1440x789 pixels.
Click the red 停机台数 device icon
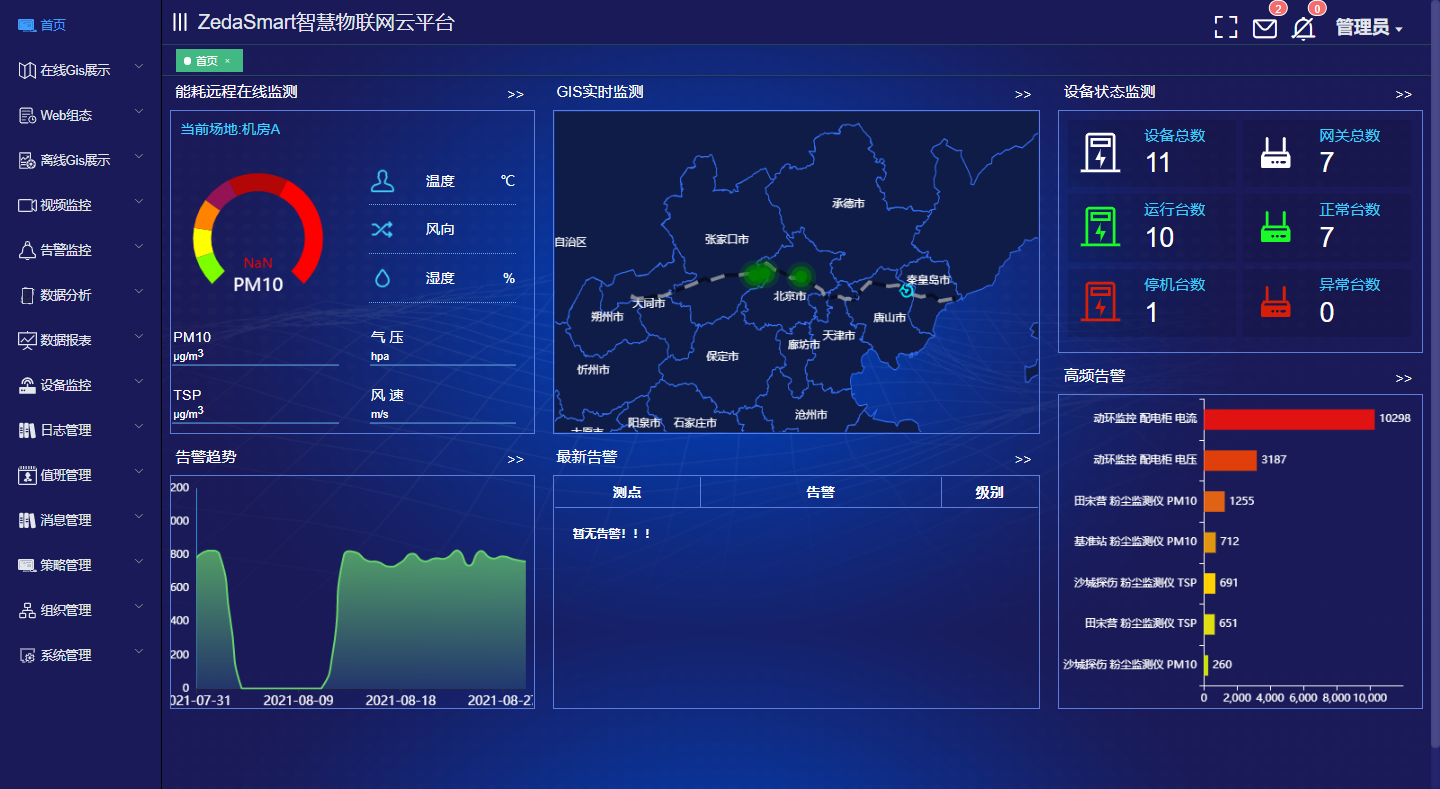(x=1100, y=302)
